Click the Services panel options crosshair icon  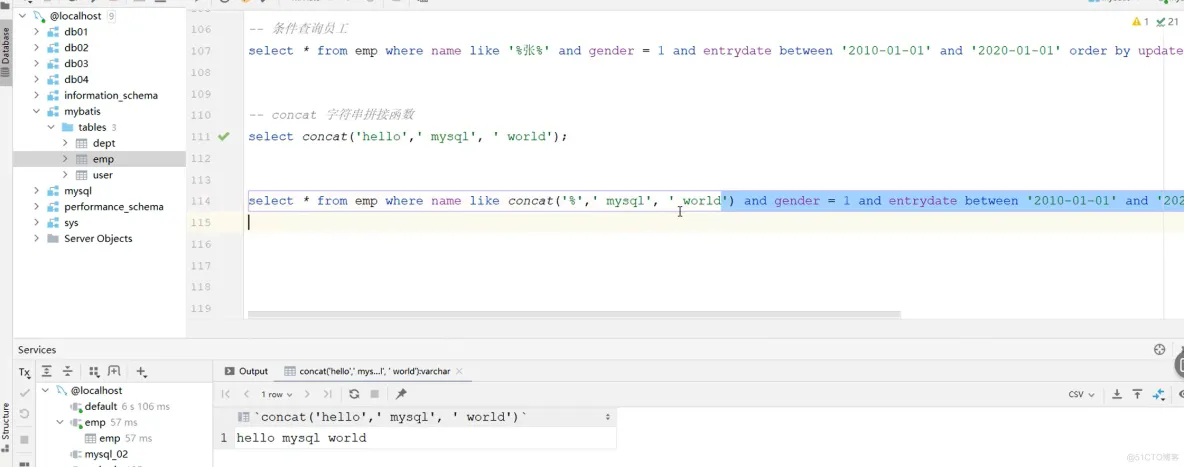pyautogui.click(x=1160, y=349)
